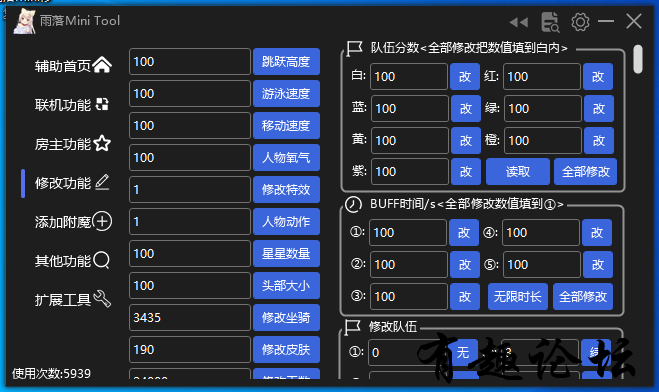Click 全部修改 in team score panel
The height and width of the screenshot is (392, 659).
585,171
